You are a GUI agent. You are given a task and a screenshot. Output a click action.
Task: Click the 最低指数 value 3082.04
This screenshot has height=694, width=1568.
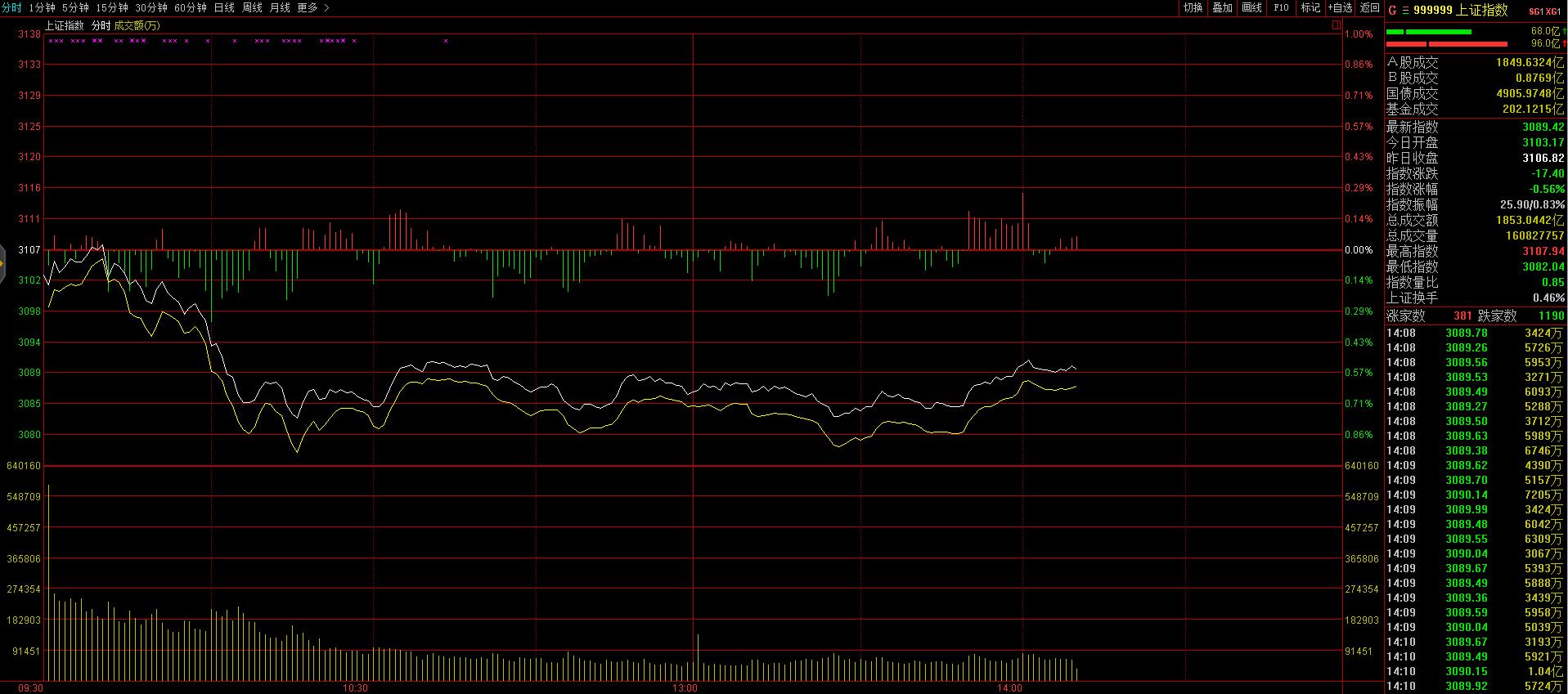point(1543,266)
